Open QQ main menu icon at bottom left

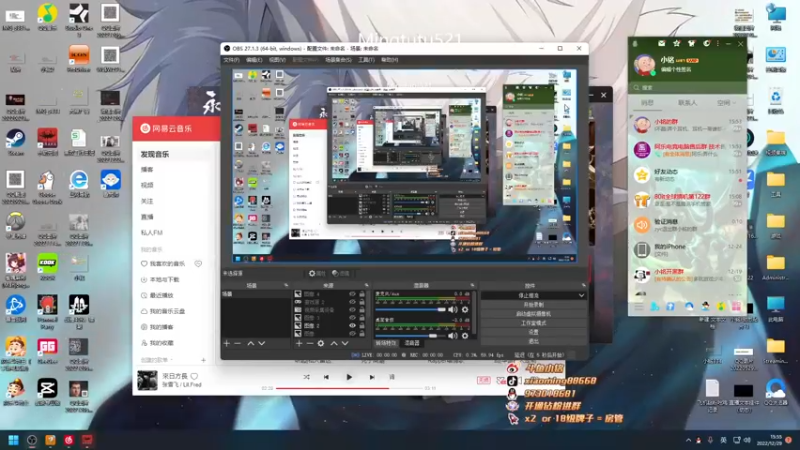click(639, 307)
